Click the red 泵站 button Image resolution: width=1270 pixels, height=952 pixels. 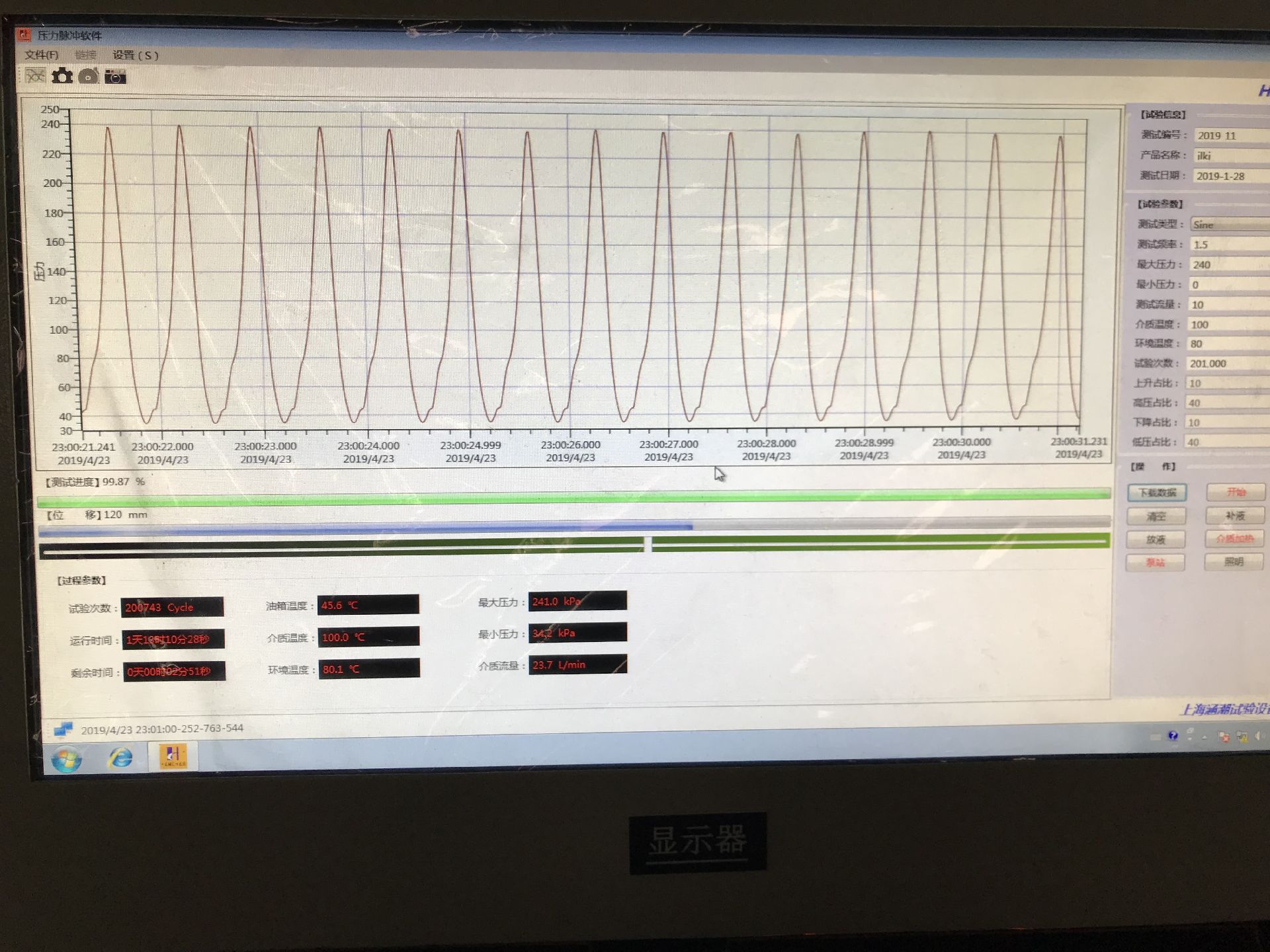pos(1156,563)
